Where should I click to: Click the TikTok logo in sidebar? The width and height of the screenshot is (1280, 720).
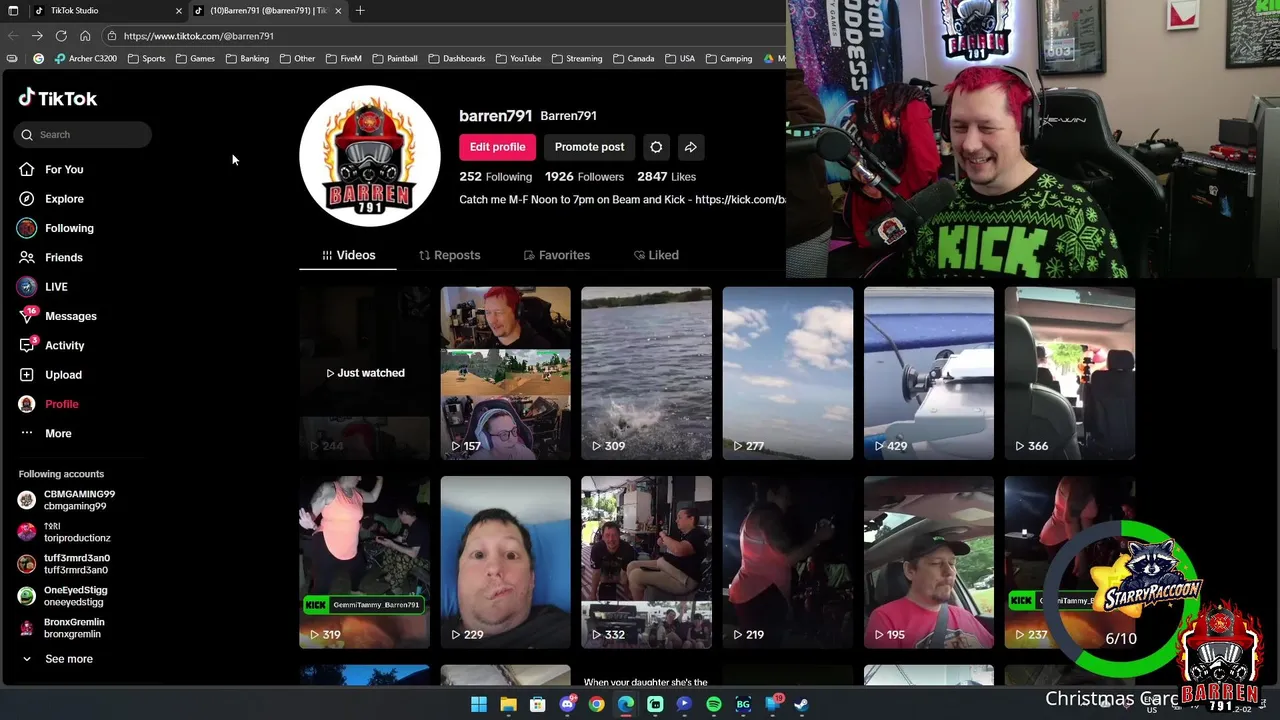tap(57, 98)
